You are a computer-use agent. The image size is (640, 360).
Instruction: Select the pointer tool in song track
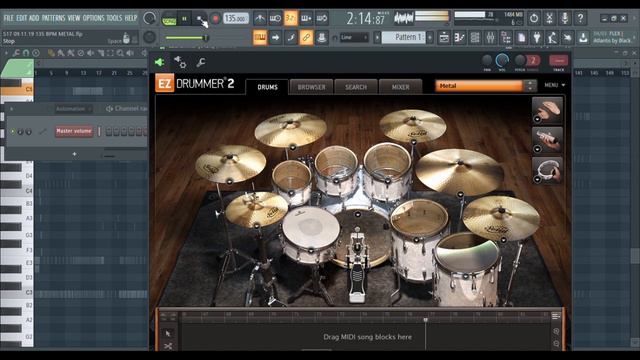coord(168,333)
